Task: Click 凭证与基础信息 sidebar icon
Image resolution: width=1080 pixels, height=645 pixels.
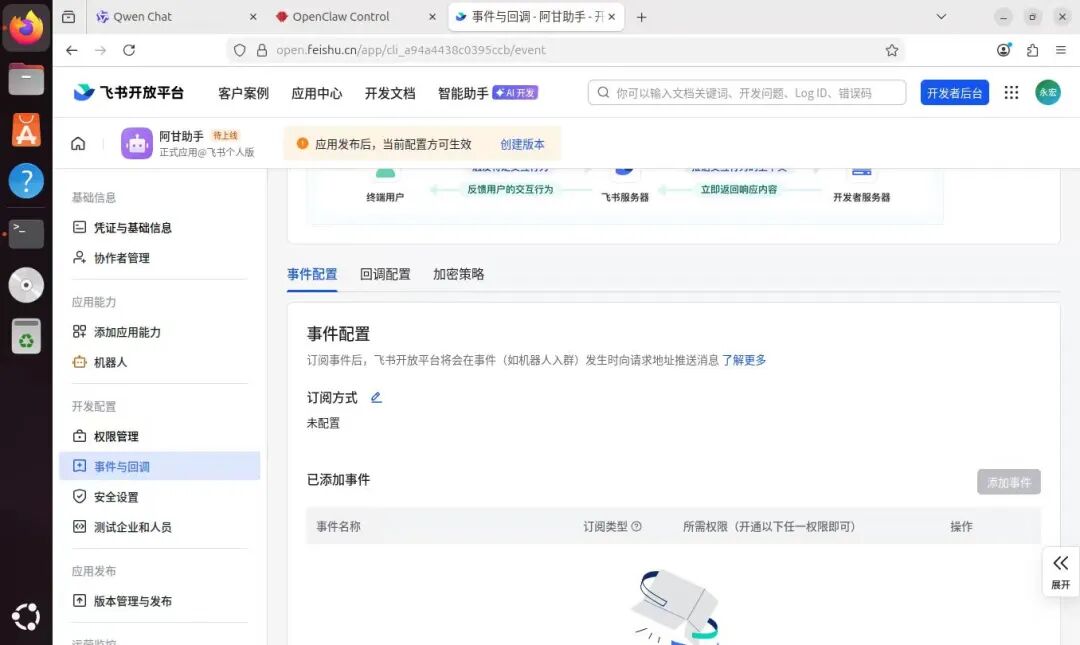Action: coord(80,227)
